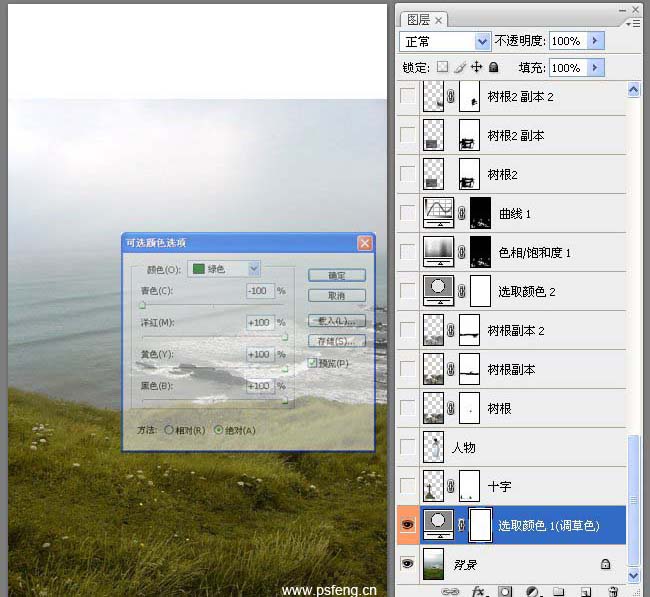Click the layers panel vertical scrollbar thumb

[633, 500]
